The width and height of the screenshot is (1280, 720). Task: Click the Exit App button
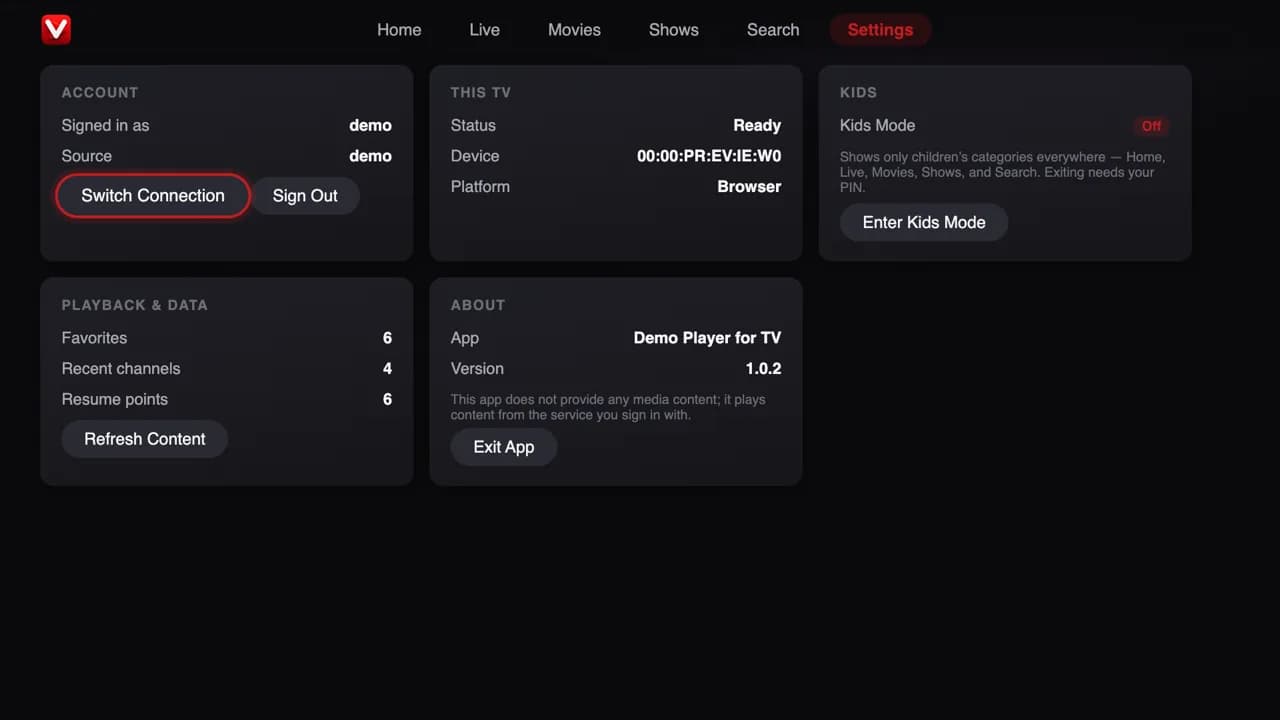pos(504,447)
